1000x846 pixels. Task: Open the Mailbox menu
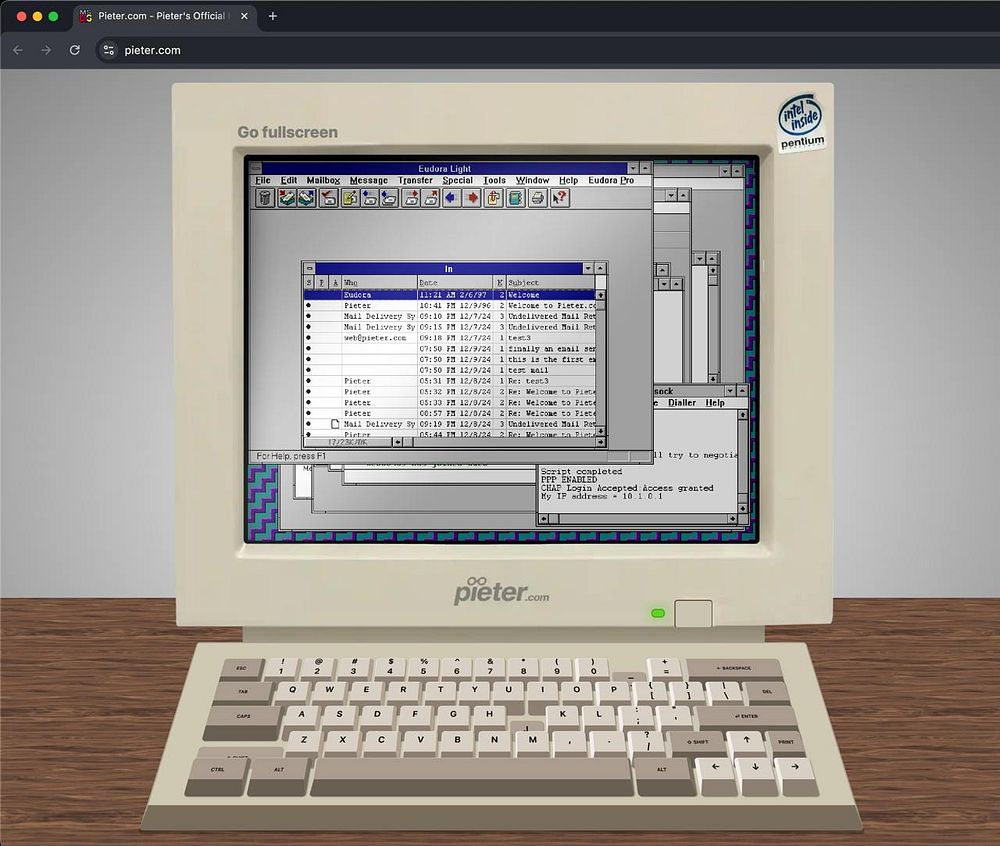click(x=323, y=180)
